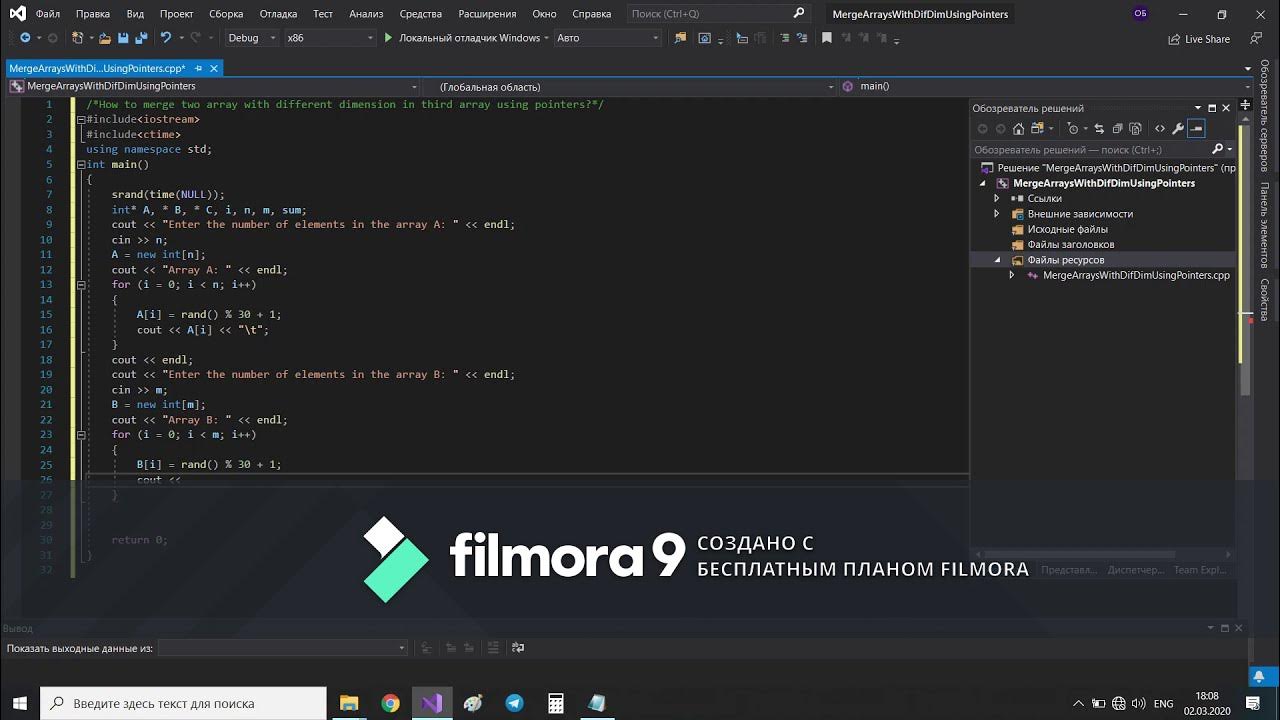
Task: Collapse the main() function outline at line 5
Action: pyautogui.click(x=81, y=164)
